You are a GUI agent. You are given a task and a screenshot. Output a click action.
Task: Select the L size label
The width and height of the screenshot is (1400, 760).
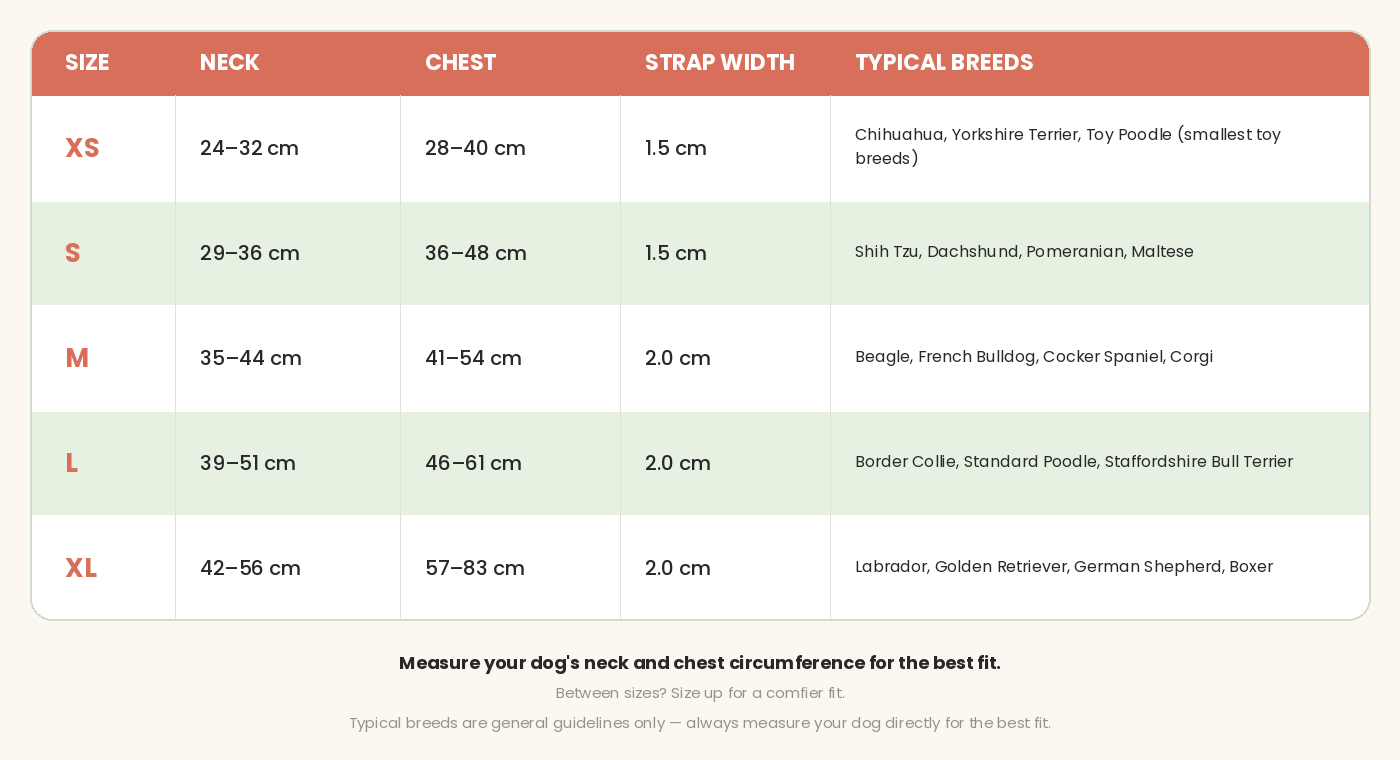[x=71, y=463]
